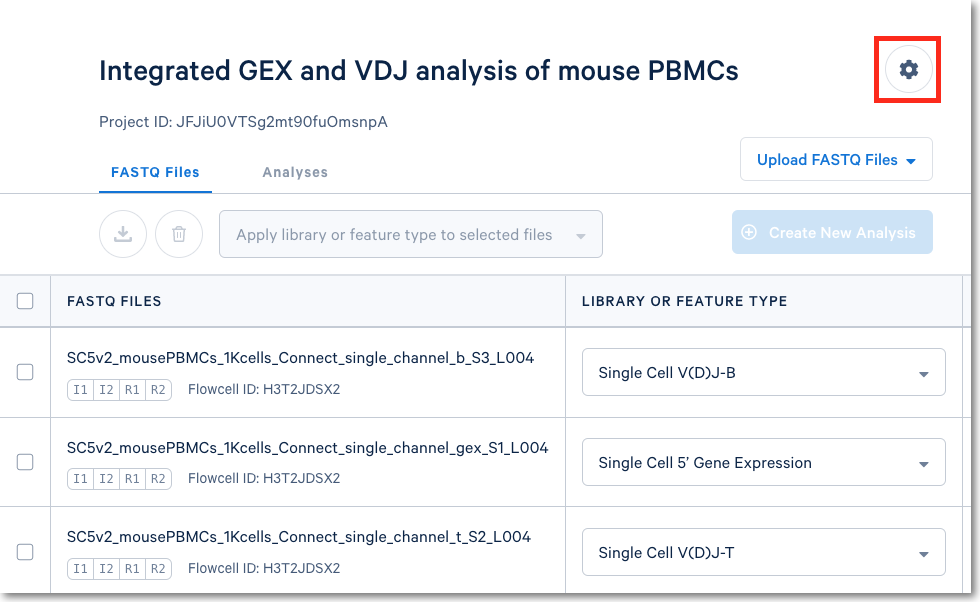Click the Create New Analysis button
This screenshot has width=980, height=602.
[x=832, y=232]
